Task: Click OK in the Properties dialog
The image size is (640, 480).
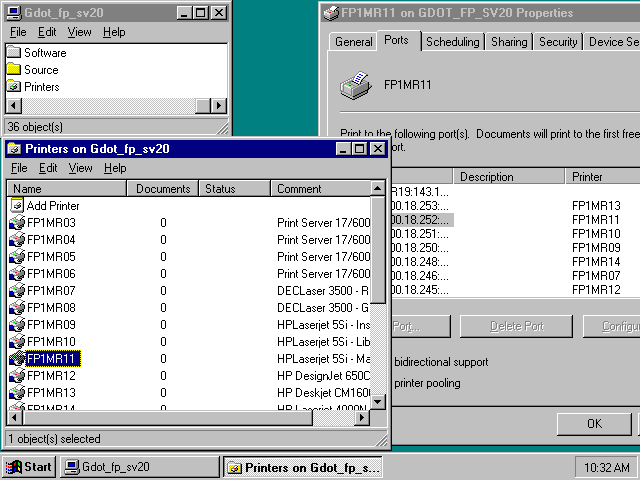Action: 594,423
